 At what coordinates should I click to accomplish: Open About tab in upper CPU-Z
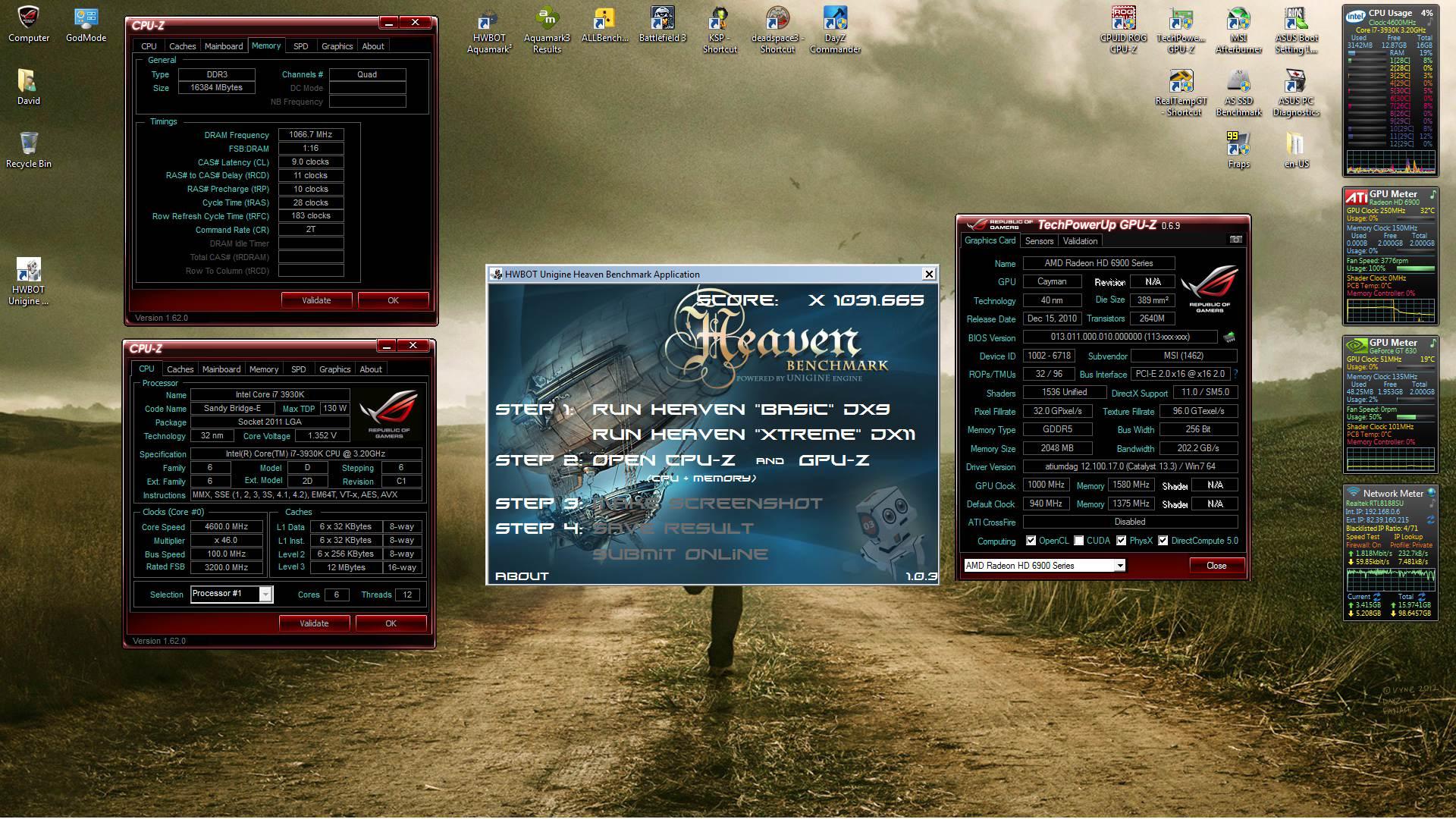pyautogui.click(x=372, y=46)
